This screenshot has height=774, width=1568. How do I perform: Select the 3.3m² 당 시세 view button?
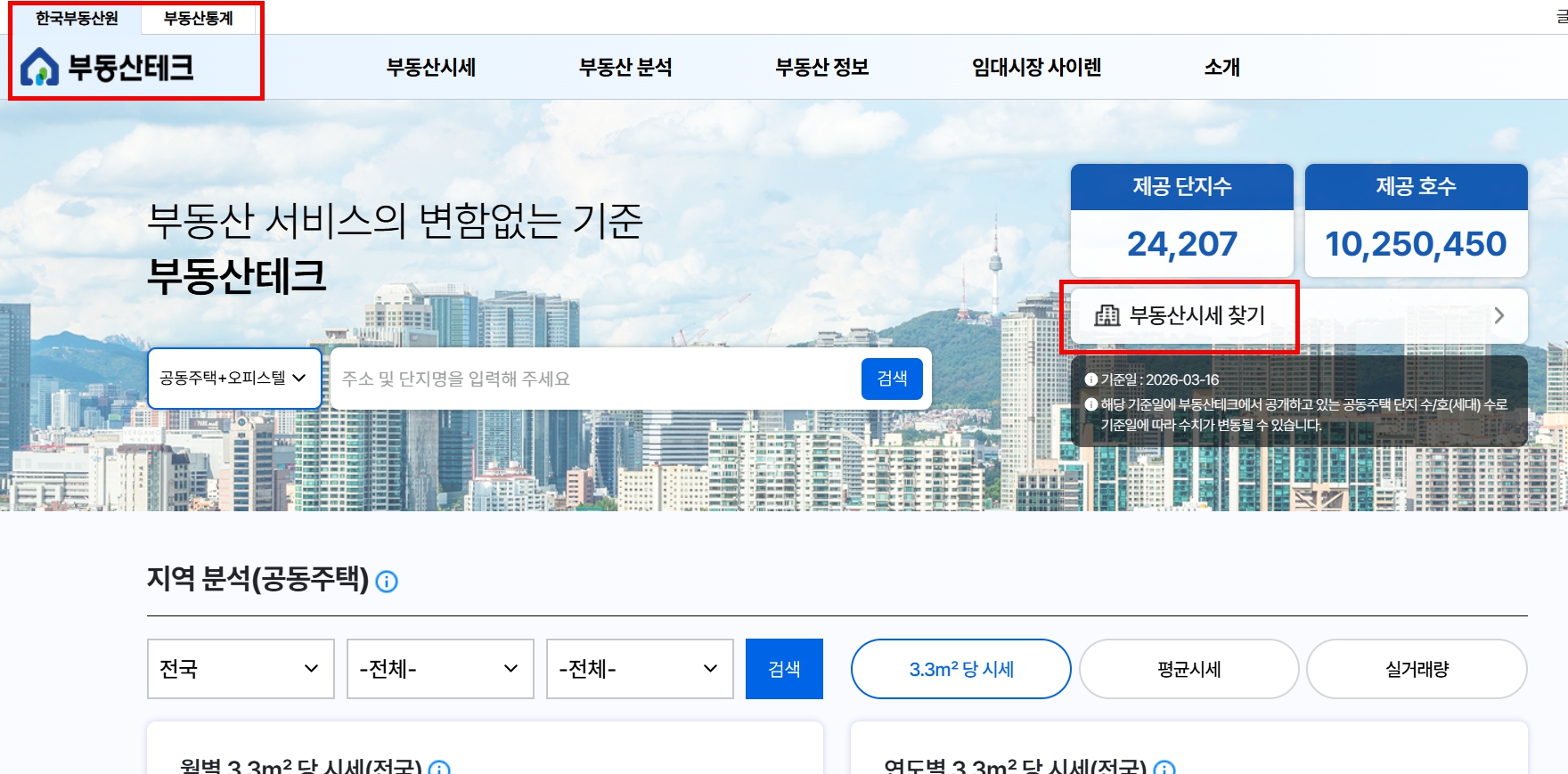pos(961,669)
